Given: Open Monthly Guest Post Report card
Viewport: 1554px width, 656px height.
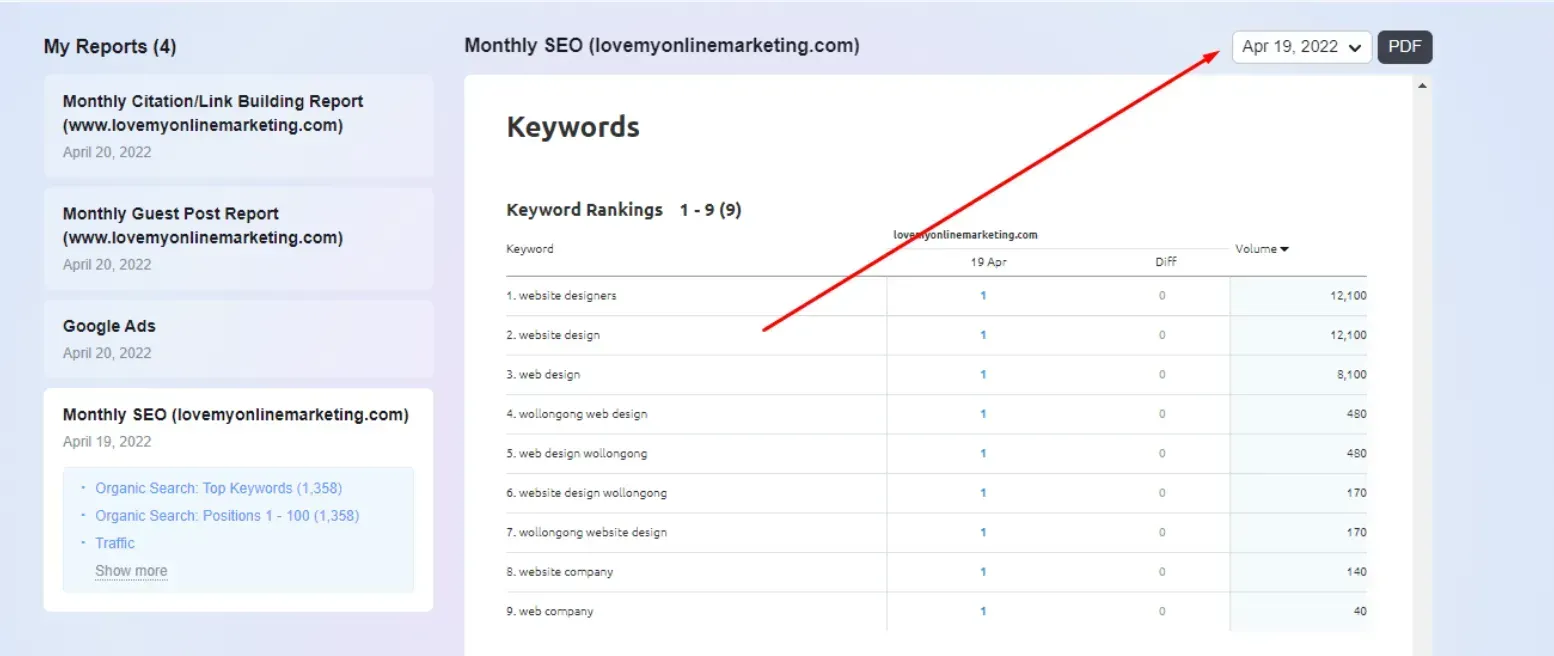Looking at the screenshot, I should tap(238, 238).
